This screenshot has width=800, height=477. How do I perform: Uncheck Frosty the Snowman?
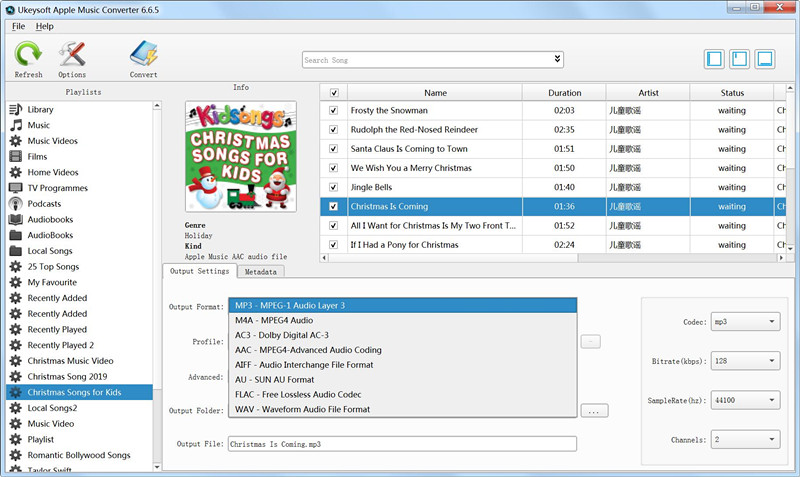(333, 110)
